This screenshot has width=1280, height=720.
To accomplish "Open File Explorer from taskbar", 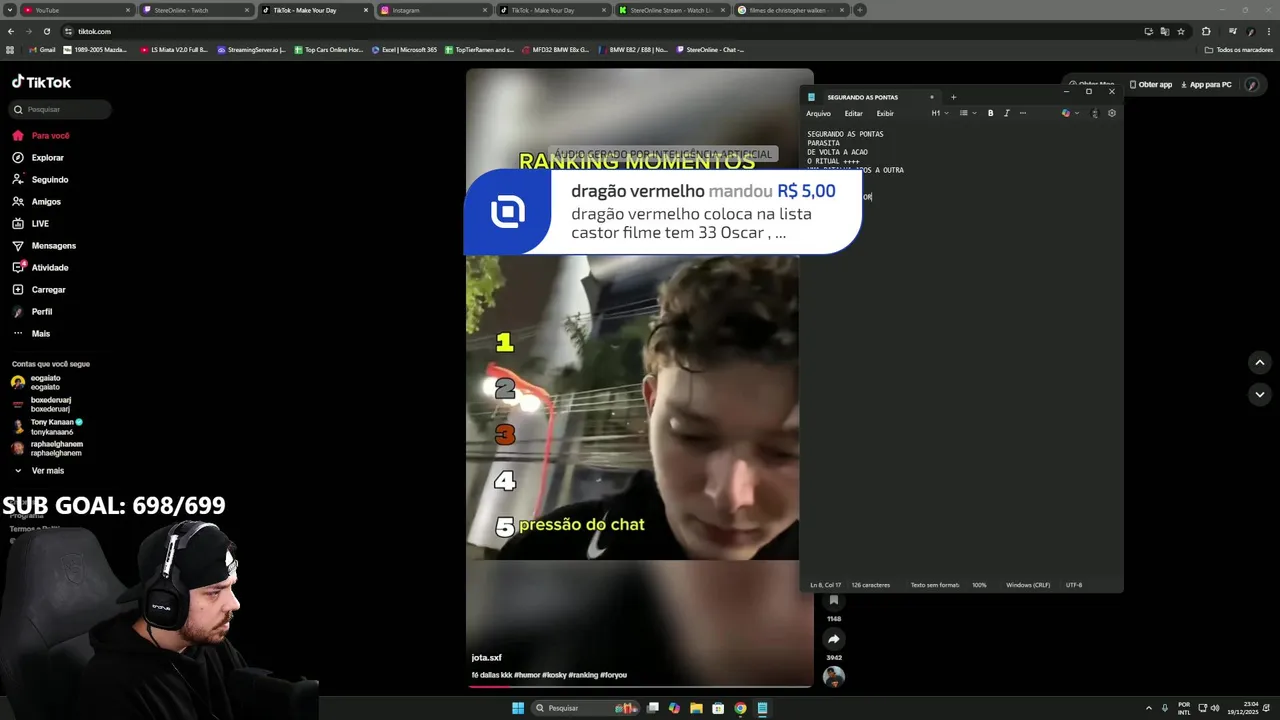I will point(696,708).
